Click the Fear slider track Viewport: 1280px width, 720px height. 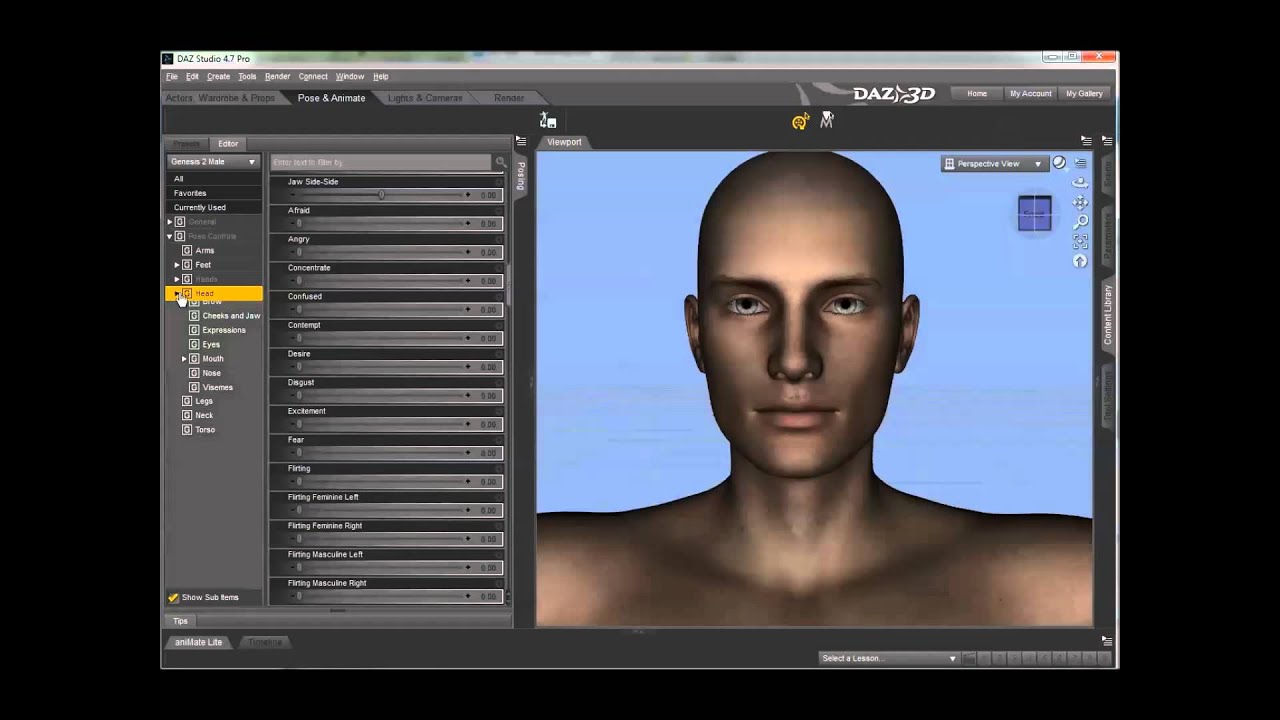[383, 453]
